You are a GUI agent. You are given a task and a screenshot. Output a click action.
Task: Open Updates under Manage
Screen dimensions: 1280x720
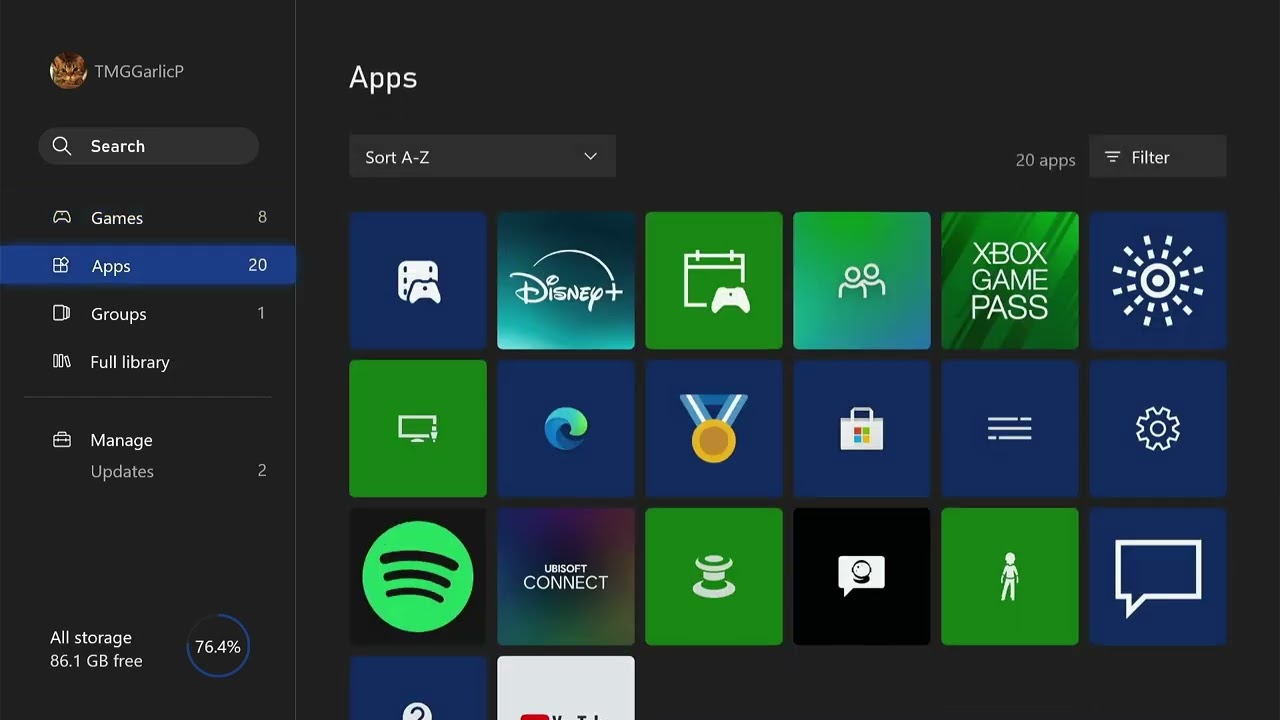pyautogui.click(x=148, y=471)
